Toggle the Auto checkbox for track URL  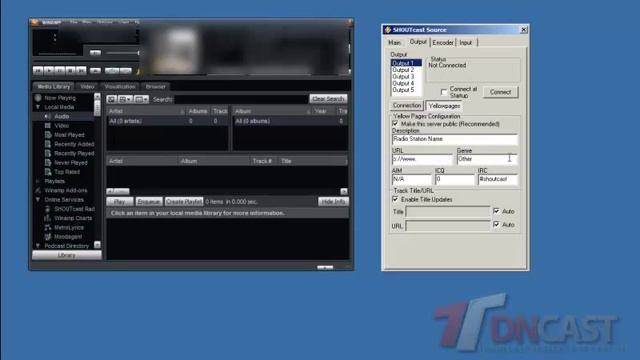[x=496, y=224]
